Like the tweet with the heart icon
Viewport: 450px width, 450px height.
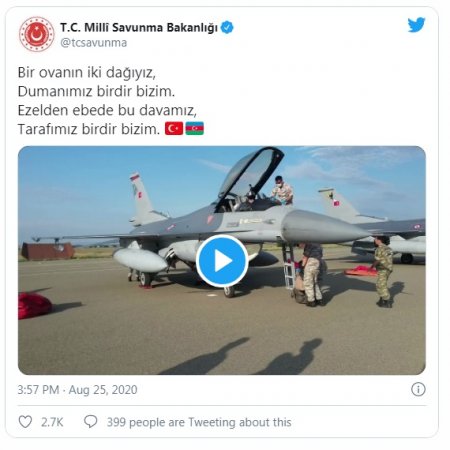click(x=25, y=422)
